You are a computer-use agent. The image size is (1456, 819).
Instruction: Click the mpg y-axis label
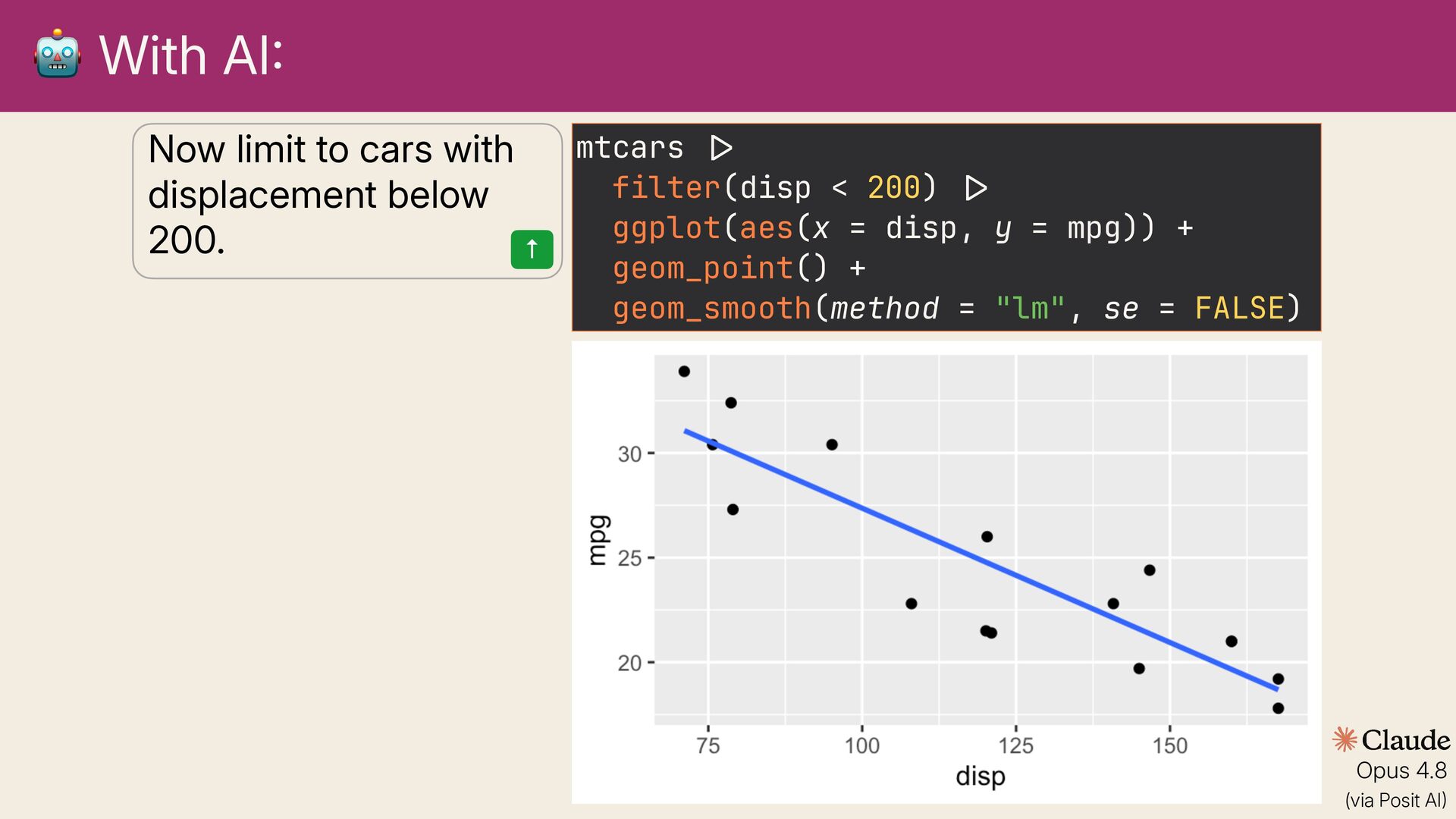pos(598,540)
